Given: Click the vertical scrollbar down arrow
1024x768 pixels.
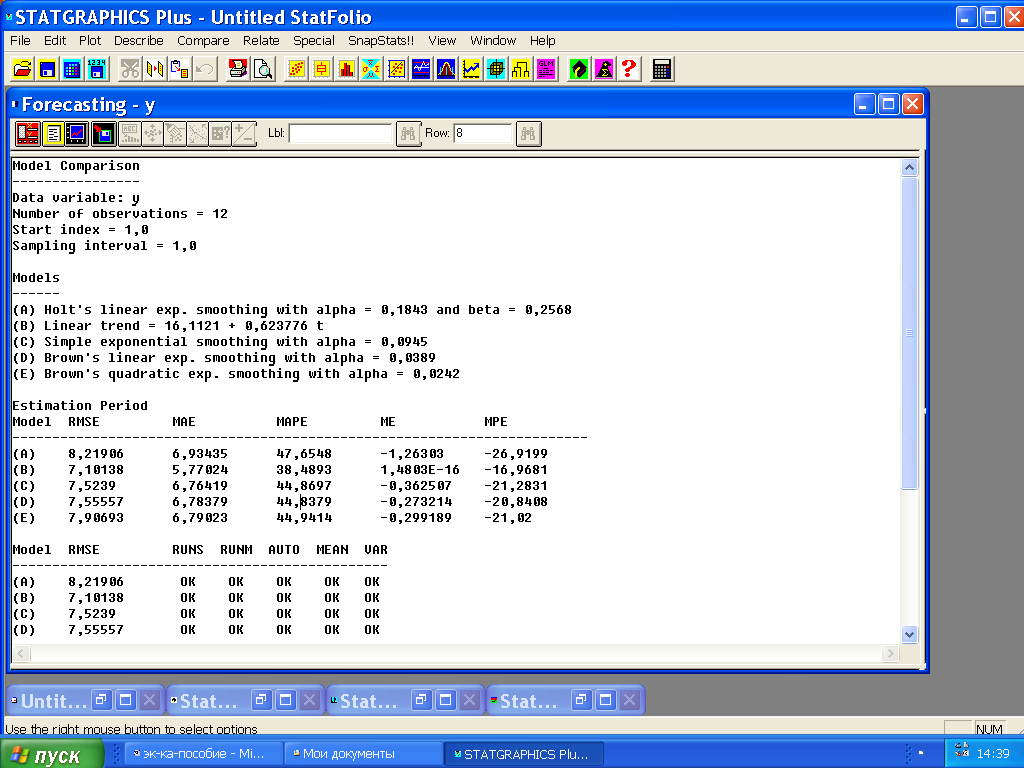Looking at the screenshot, I should (x=909, y=634).
